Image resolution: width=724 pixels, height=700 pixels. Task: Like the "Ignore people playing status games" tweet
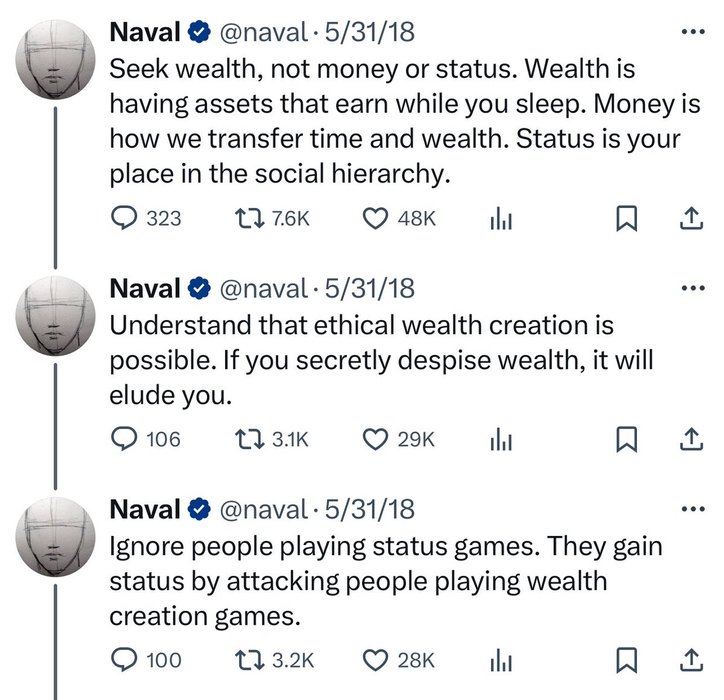pyautogui.click(x=374, y=660)
